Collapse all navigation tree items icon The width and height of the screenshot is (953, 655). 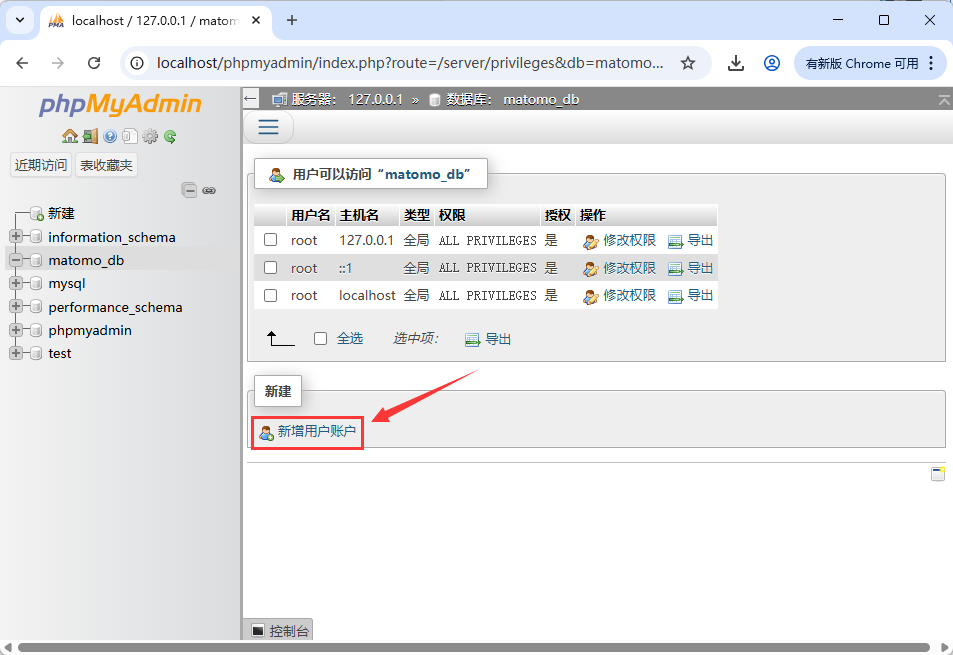pos(189,190)
